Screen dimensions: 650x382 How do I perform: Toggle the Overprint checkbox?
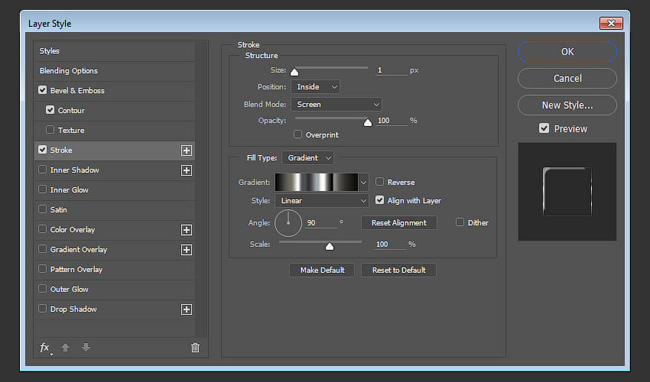click(298, 134)
